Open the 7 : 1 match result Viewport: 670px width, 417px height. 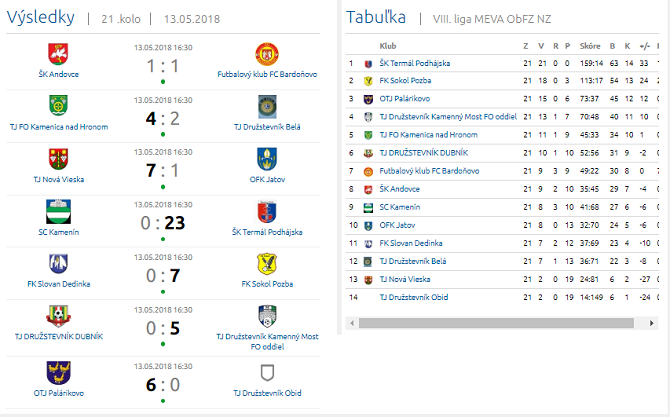pyautogui.click(x=163, y=170)
